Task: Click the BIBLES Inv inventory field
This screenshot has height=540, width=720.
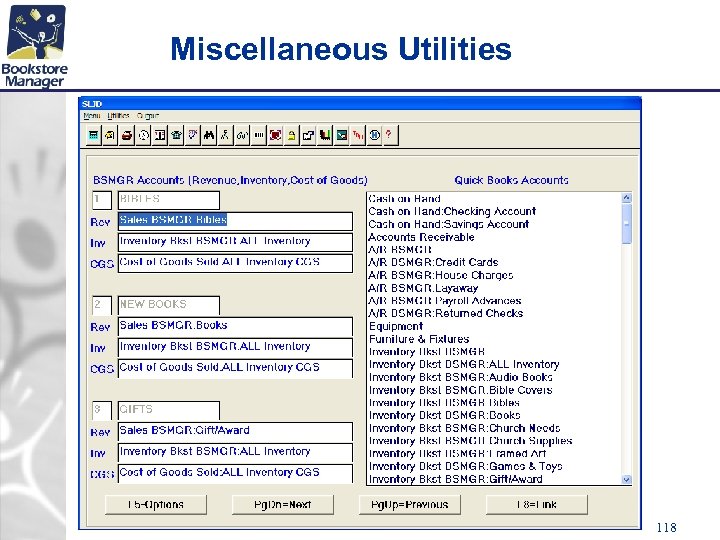Action: pos(235,242)
